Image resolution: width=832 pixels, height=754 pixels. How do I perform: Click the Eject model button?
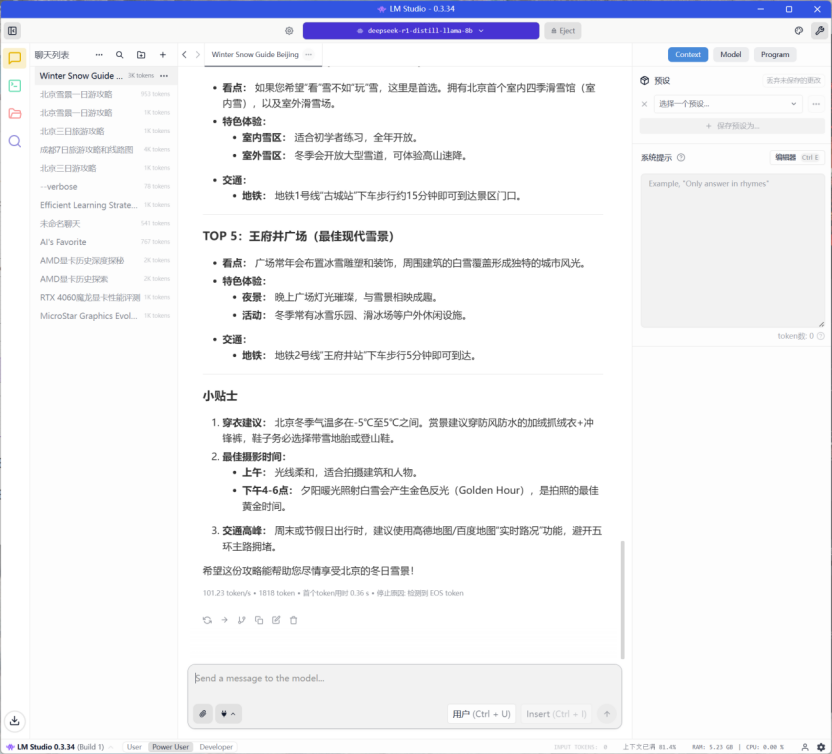pos(562,31)
